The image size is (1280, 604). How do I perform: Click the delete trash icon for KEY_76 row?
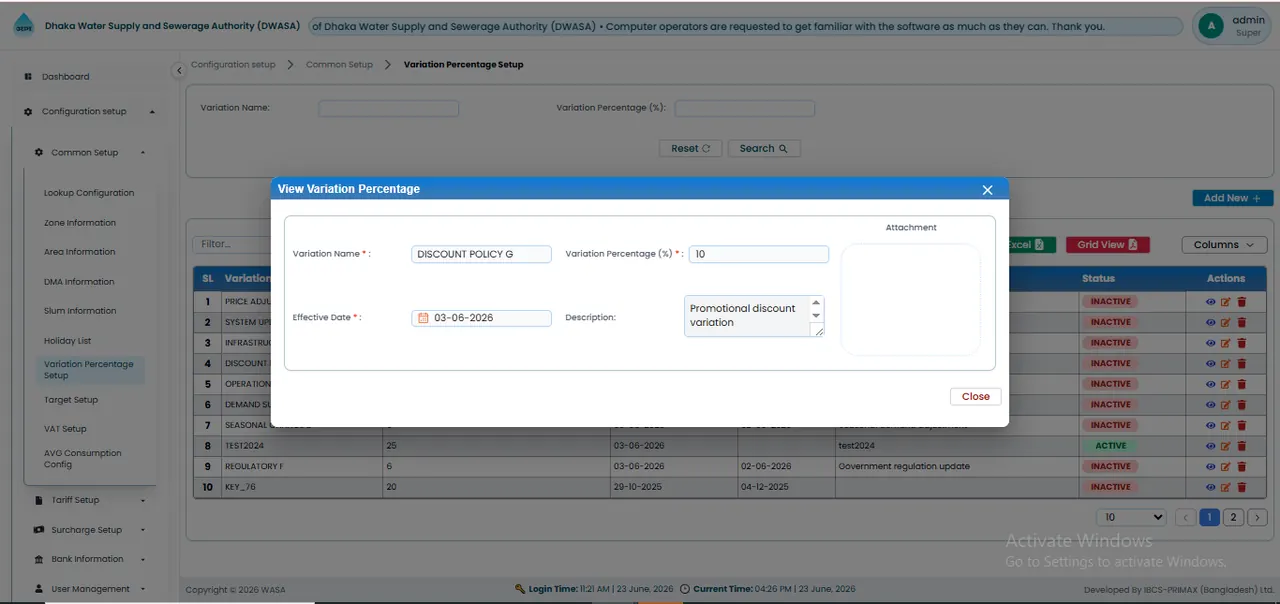click(x=1242, y=487)
